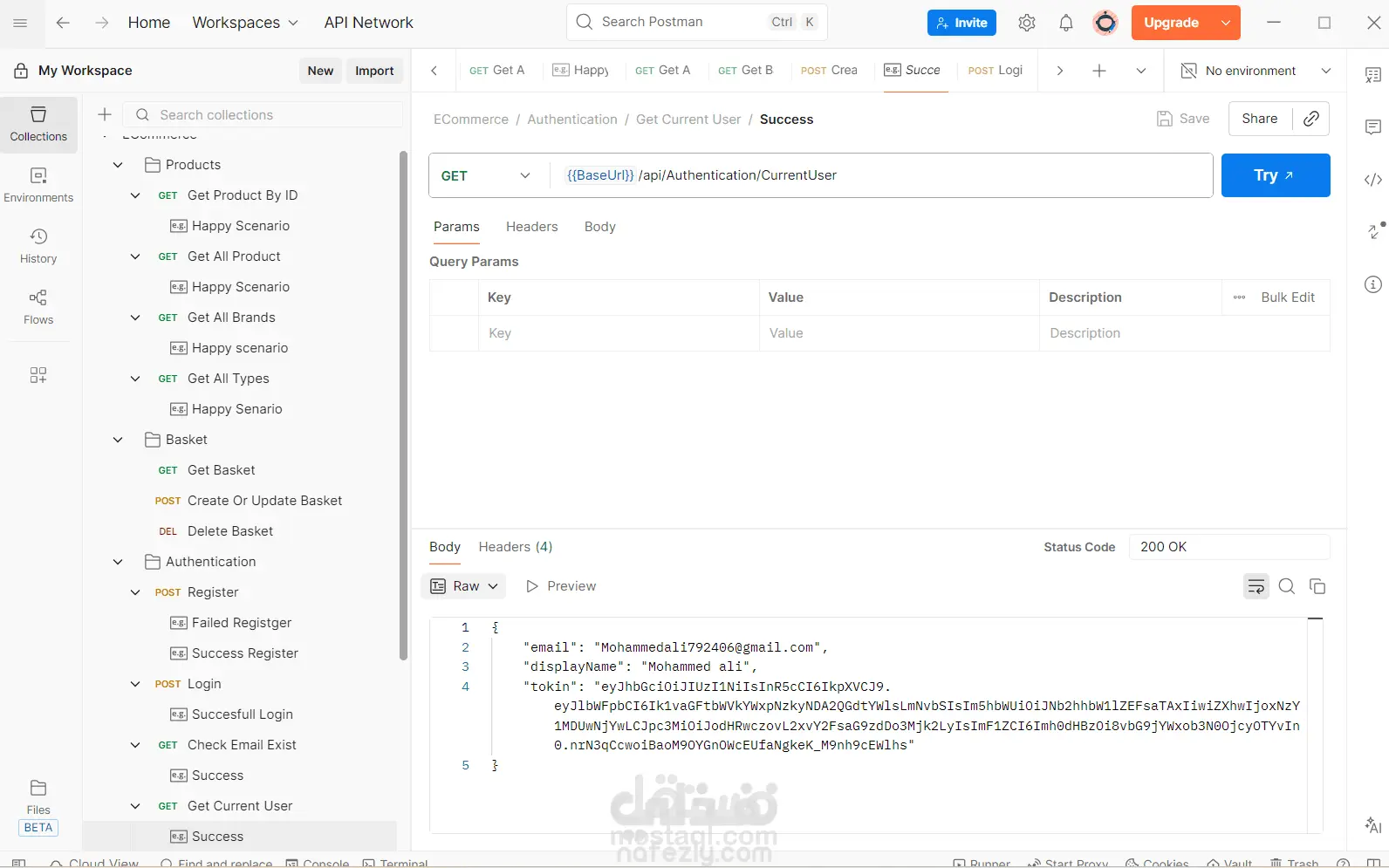
Task: Open Flows in the sidebar
Action: coord(38,308)
